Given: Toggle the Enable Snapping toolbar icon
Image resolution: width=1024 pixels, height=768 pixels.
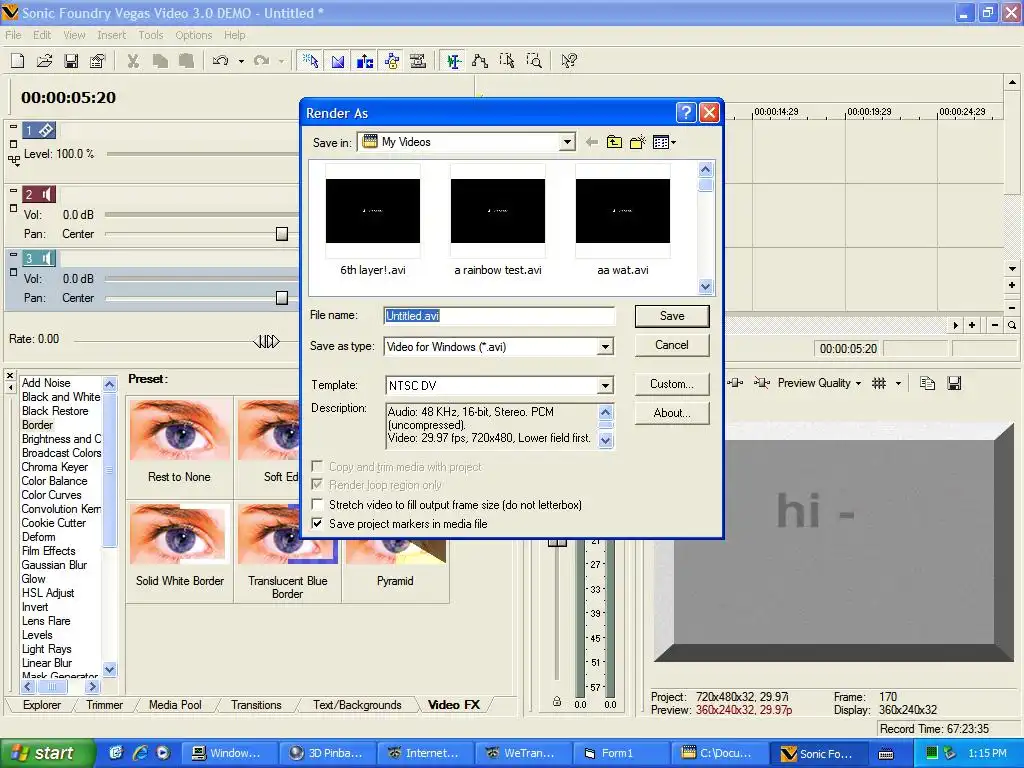Looking at the screenshot, I should (x=310, y=61).
